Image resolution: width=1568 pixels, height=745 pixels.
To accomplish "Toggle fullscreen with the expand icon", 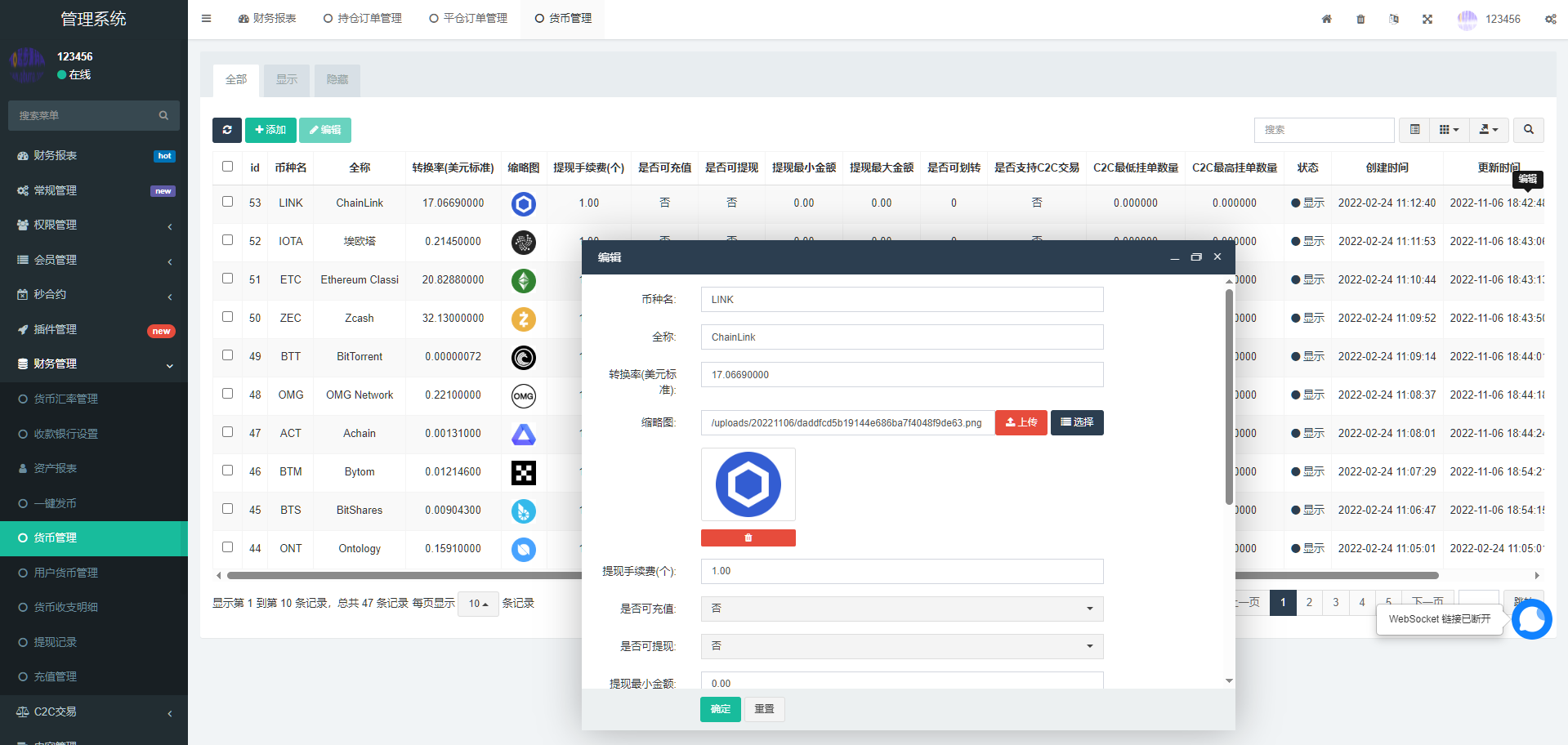I will click(x=1427, y=19).
